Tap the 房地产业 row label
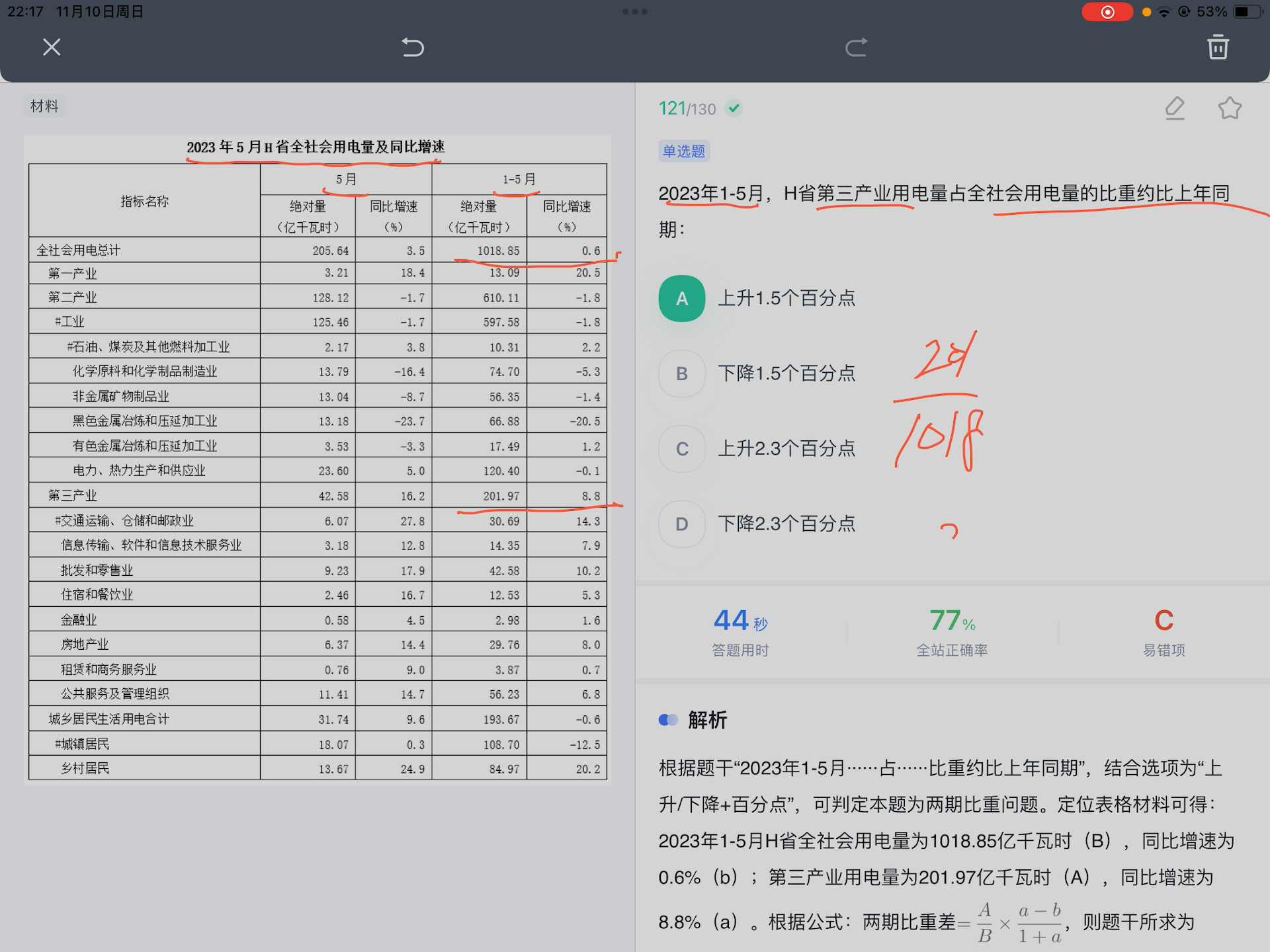 click(x=85, y=645)
